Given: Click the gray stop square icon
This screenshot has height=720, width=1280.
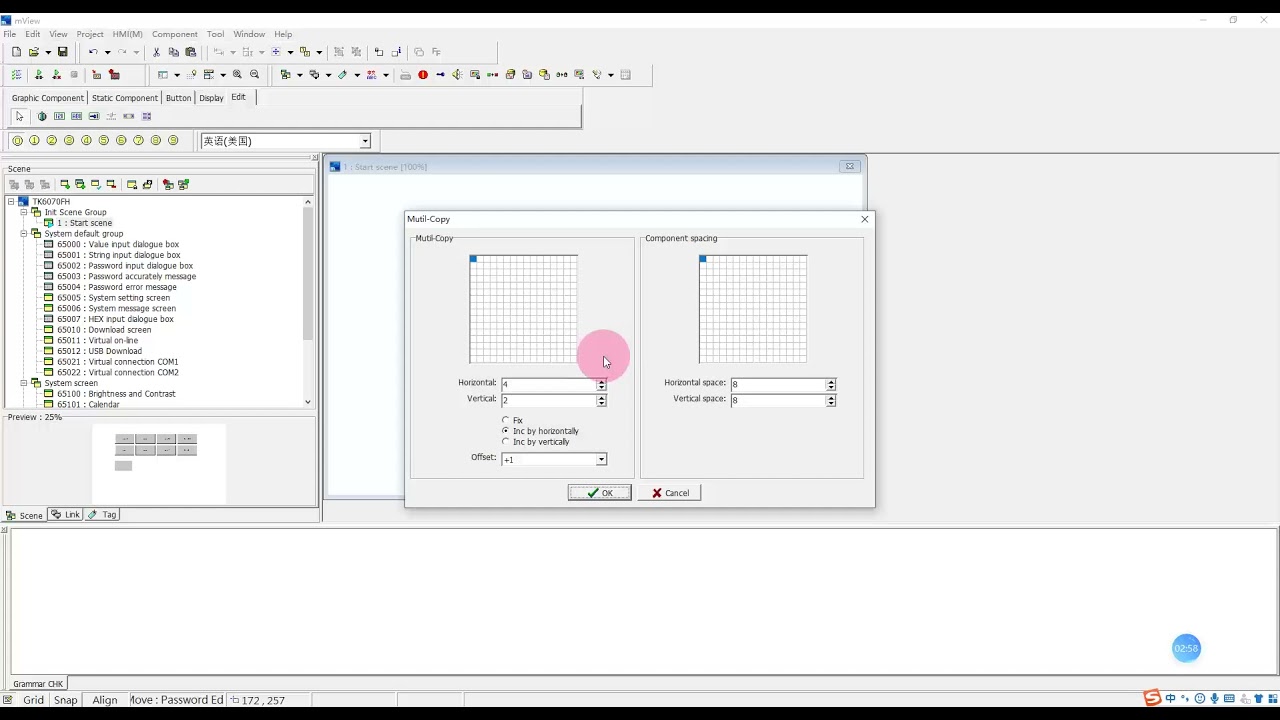Looking at the screenshot, I should [74, 75].
